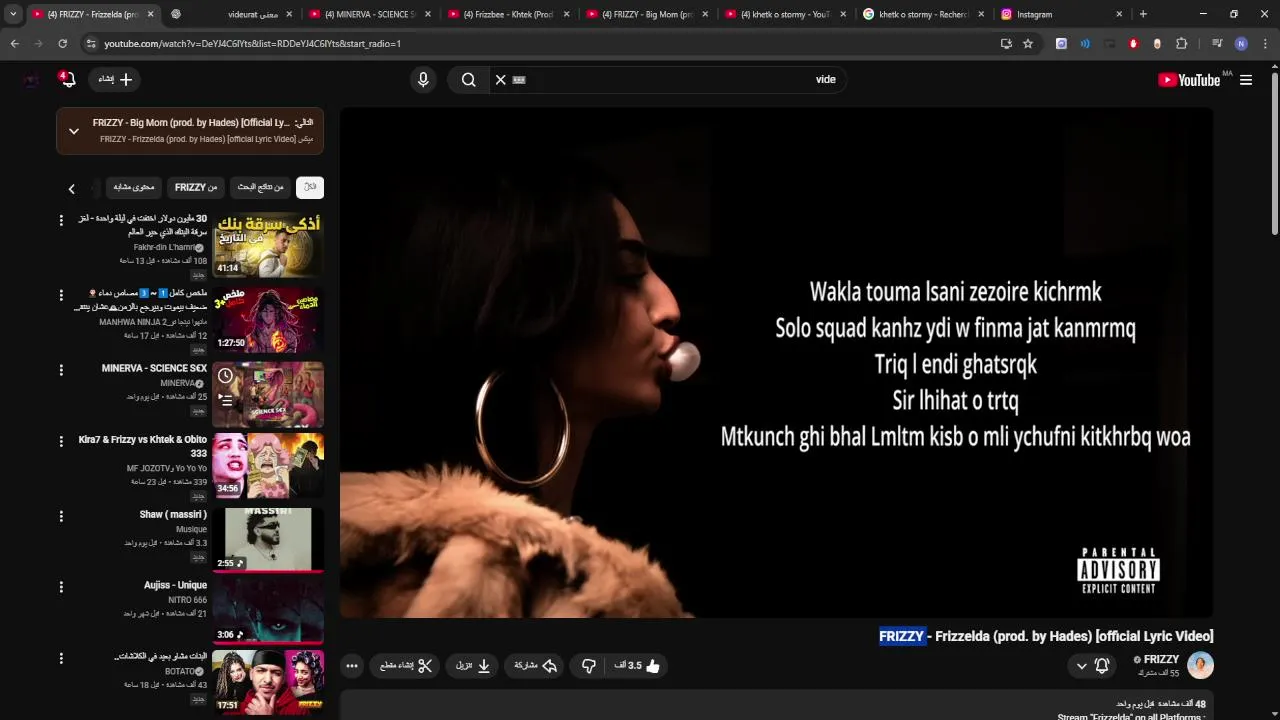The image size is (1280, 720).
Task: View site information icon in address bar
Action: point(92,44)
